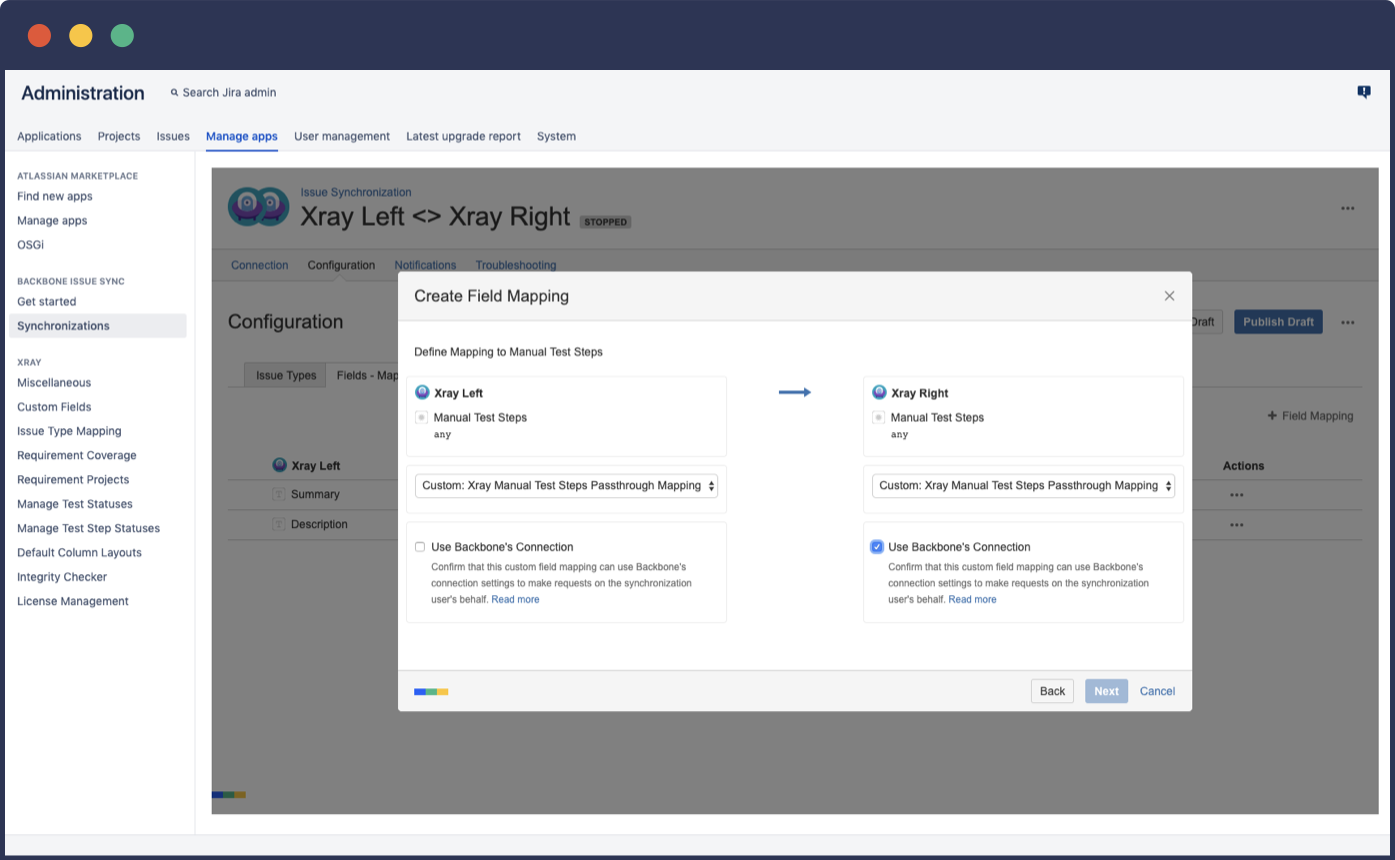Image resolution: width=1395 pixels, height=860 pixels.
Task: Open Get started under Backbone Issue Sync
Action: coord(47,301)
